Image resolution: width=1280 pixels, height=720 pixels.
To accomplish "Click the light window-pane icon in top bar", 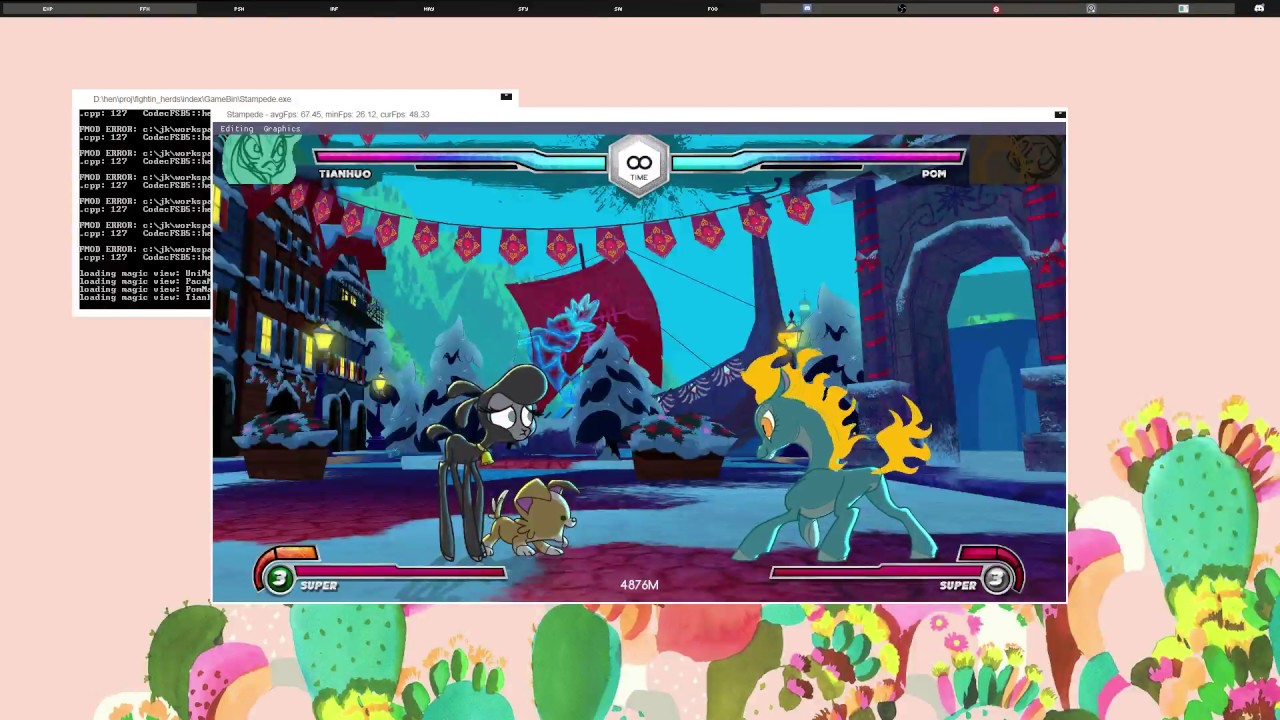I will point(1183,8).
